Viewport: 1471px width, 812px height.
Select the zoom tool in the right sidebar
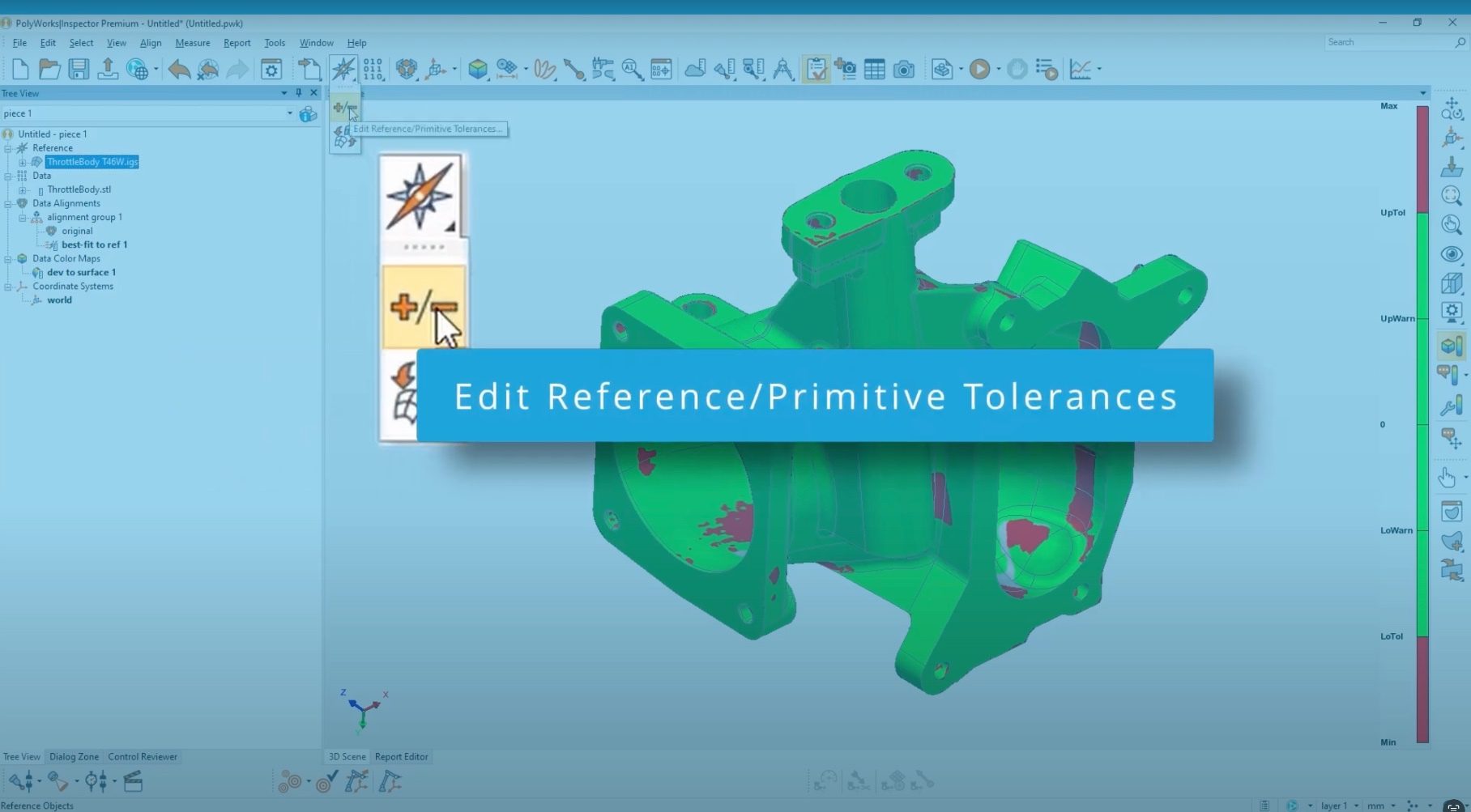tap(1451, 224)
